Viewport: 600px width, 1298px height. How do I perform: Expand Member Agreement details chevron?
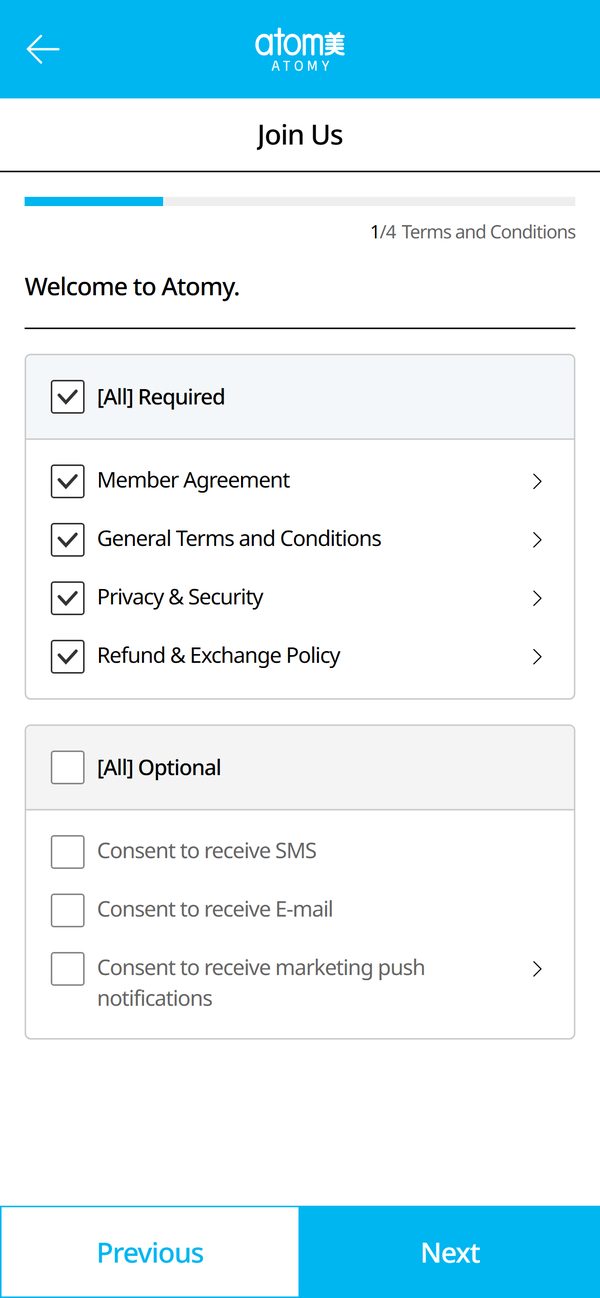point(537,481)
